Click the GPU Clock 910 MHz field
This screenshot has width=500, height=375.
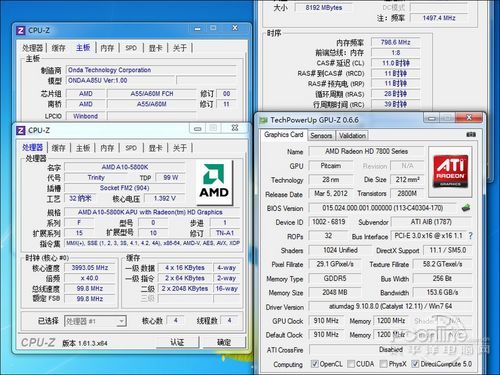326,321
